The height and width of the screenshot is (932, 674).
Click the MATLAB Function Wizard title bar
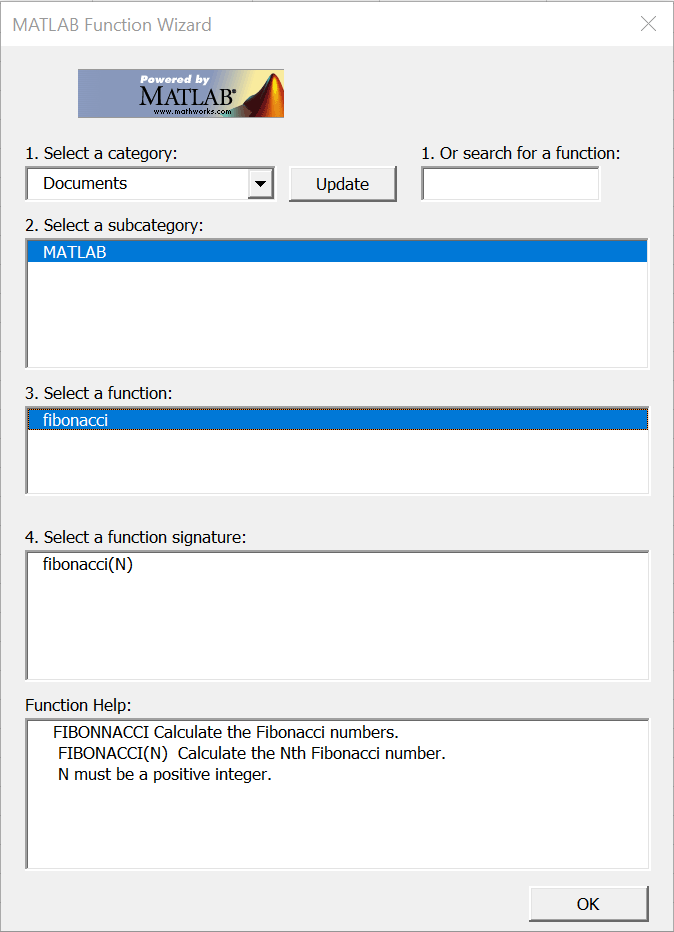coord(300,24)
